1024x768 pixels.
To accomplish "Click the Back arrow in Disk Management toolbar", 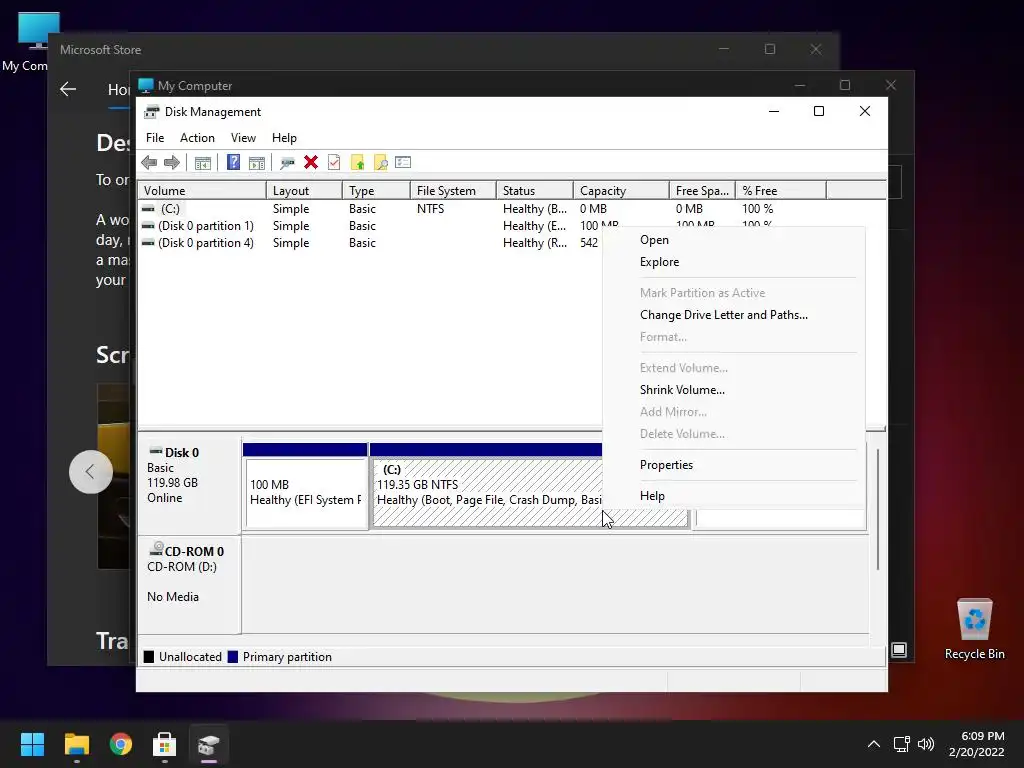I will (149, 163).
